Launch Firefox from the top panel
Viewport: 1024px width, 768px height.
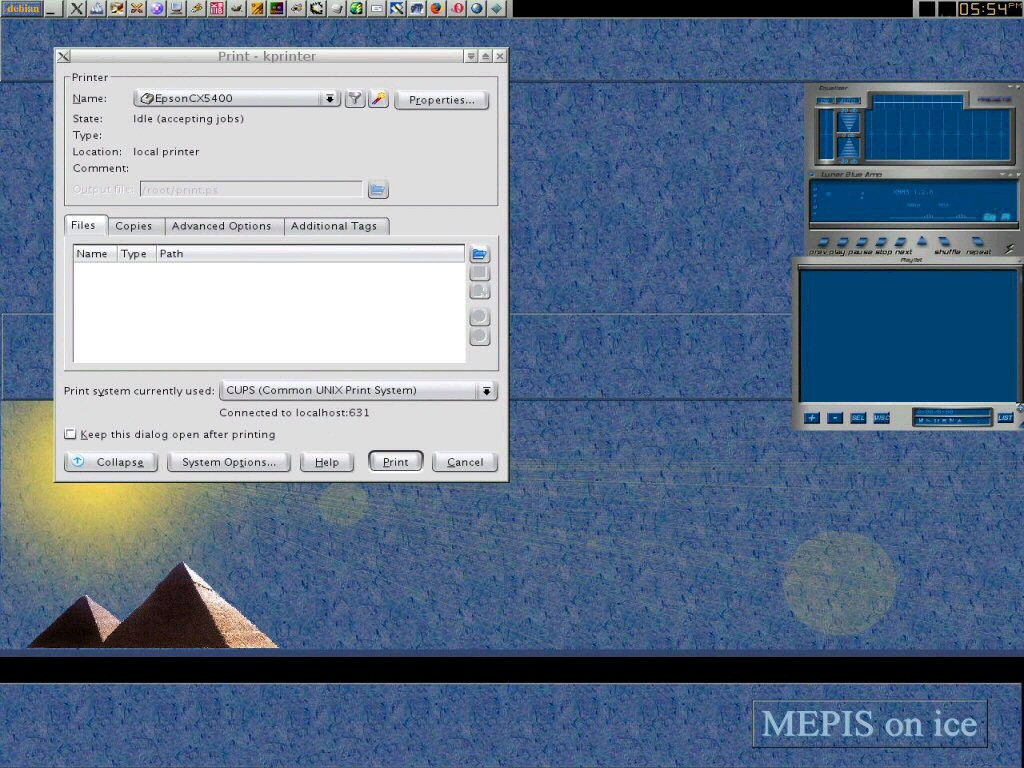point(436,9)
